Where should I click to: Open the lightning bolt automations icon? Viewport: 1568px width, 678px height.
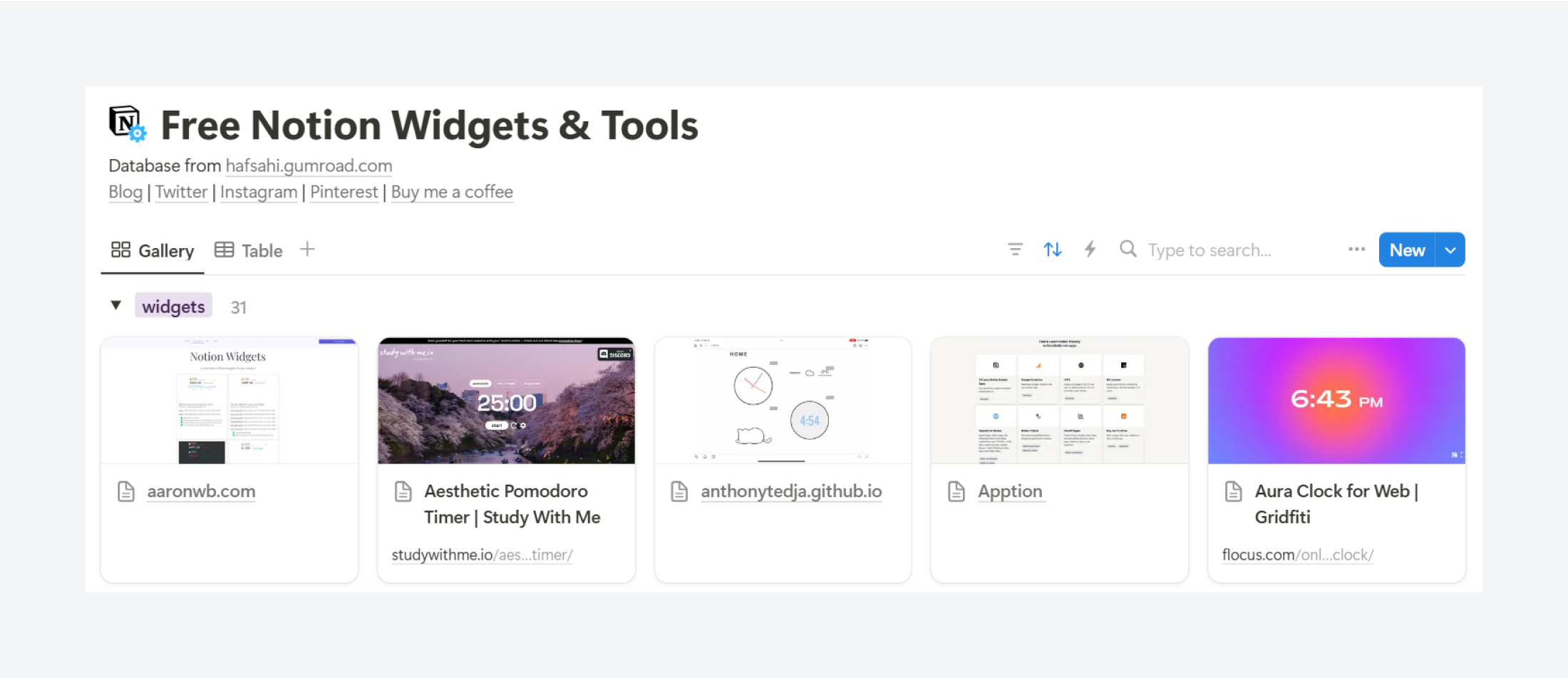(1090, 249)
